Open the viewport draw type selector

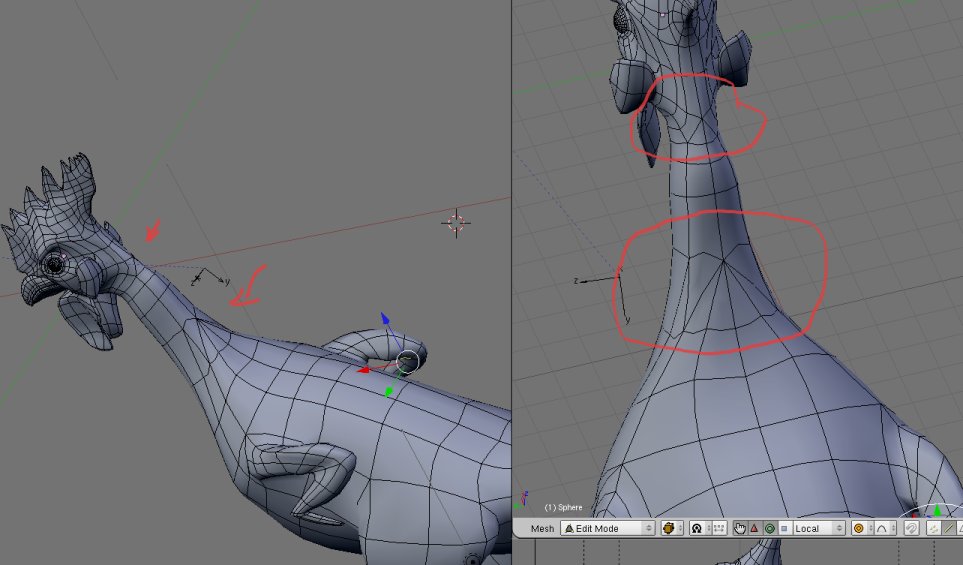tap(673, 528)
